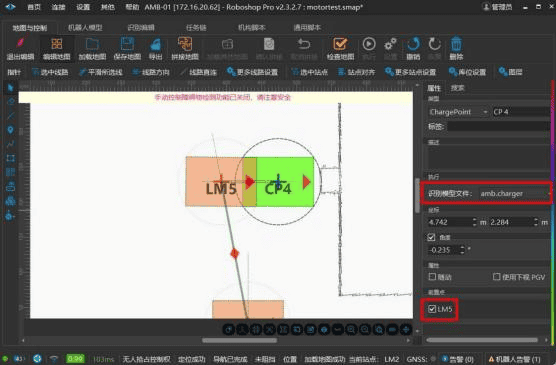Click the 撤销 undo arrow icon
This screenshot has width=556, height=365.
(x=413, y=44)
